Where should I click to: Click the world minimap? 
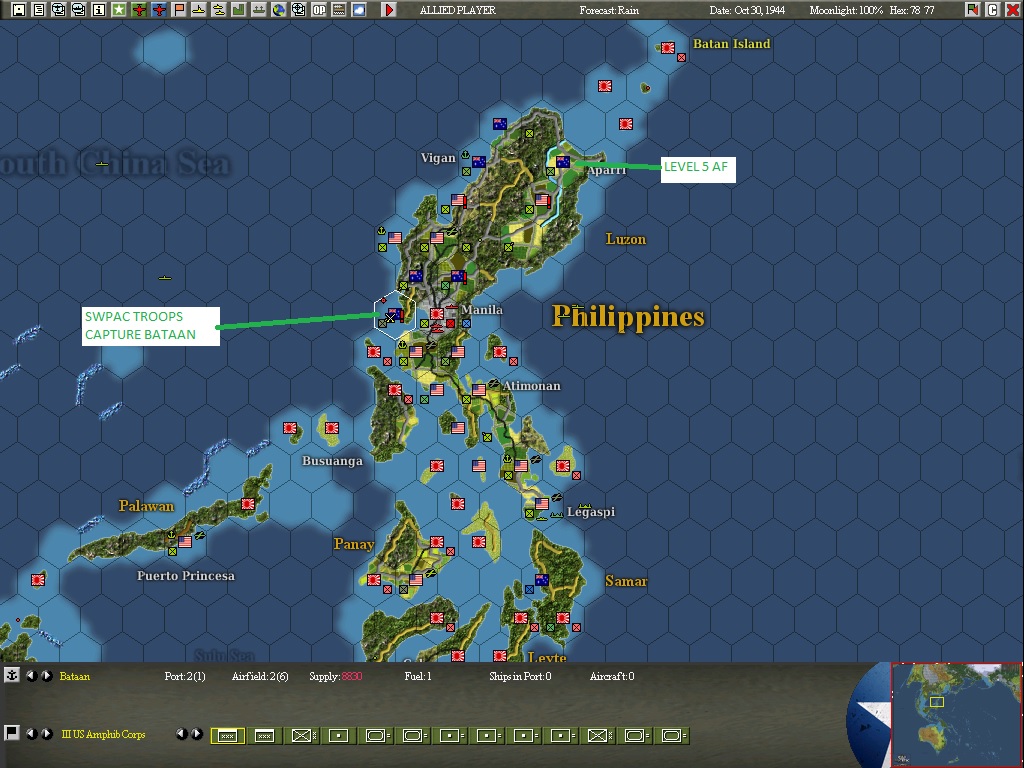click(956, 714)
